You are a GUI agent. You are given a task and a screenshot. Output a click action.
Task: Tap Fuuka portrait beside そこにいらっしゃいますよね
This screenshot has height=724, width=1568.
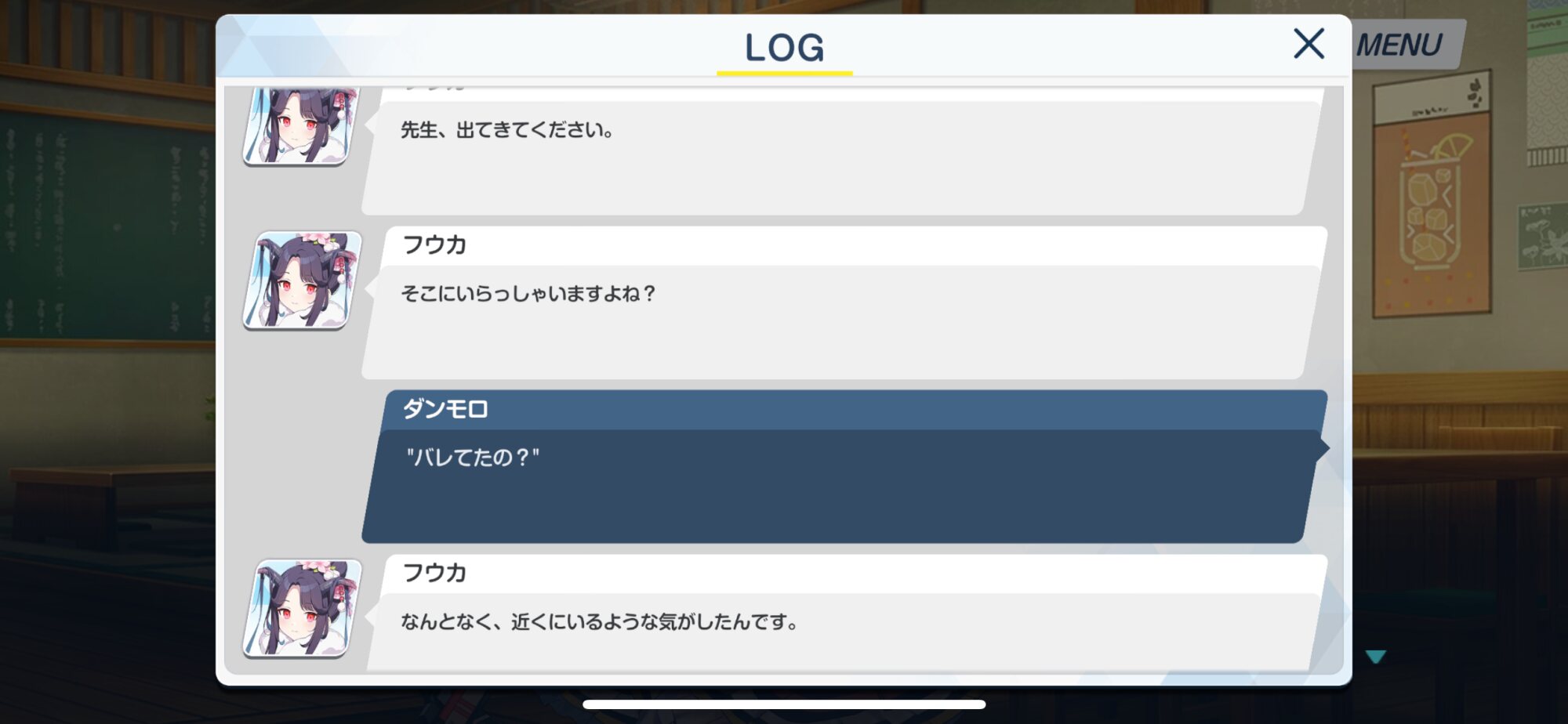click(303, 280)
